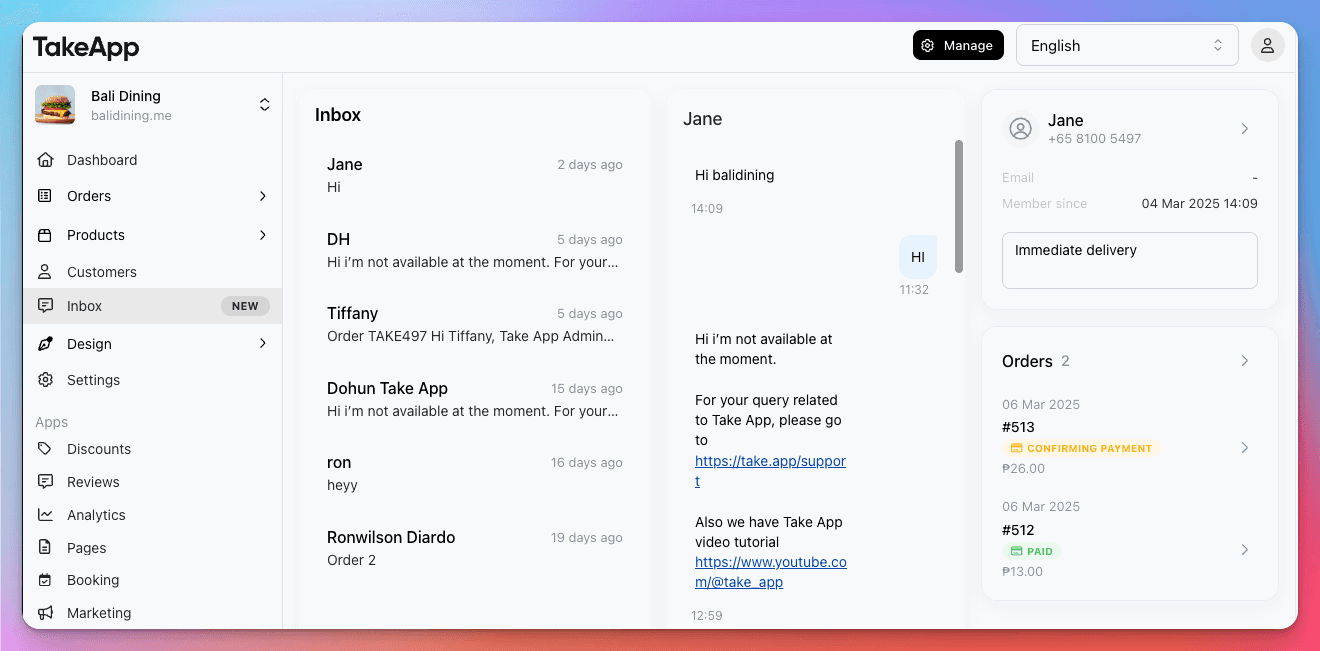Click order number #513
Viewport: 1320px width, 651px height.
pos(1018,427)
